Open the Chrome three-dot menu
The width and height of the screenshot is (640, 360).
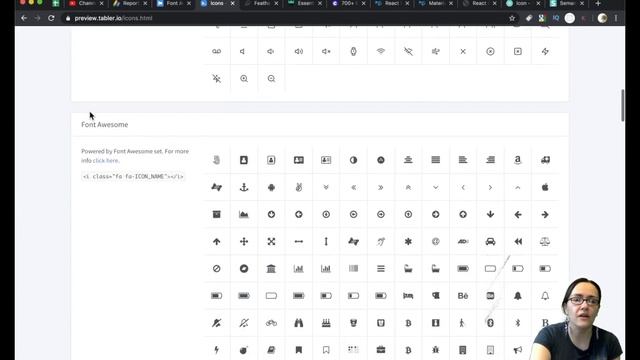click(616, 18)
